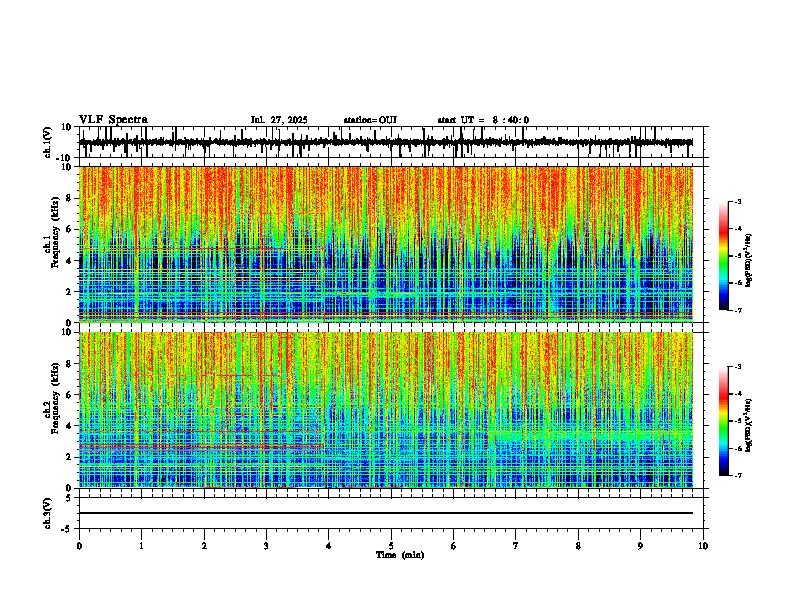The width and height of the screenshot is (792, 612).
Task: Click the ch.1(V) waveform axis label
Action: point(48,142)
